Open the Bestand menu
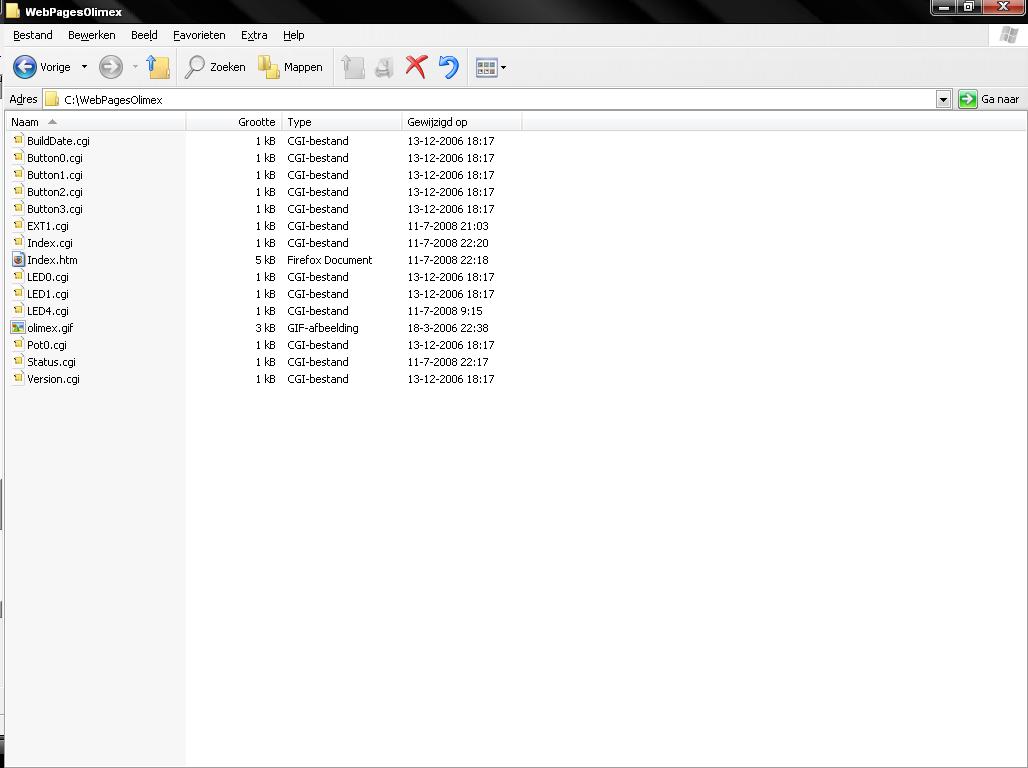1028x768 pixels. tap(33, 35)
